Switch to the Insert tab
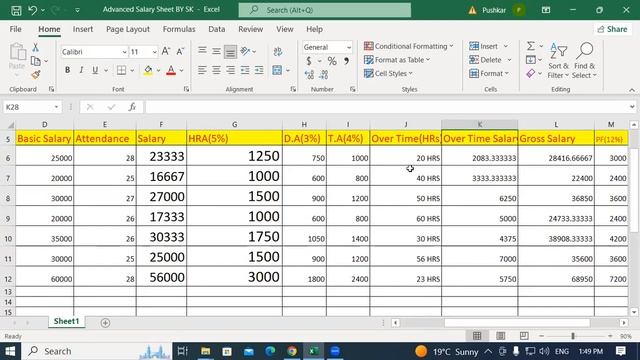The width and height of the screenshot is (640, 360). coord(83,29)
